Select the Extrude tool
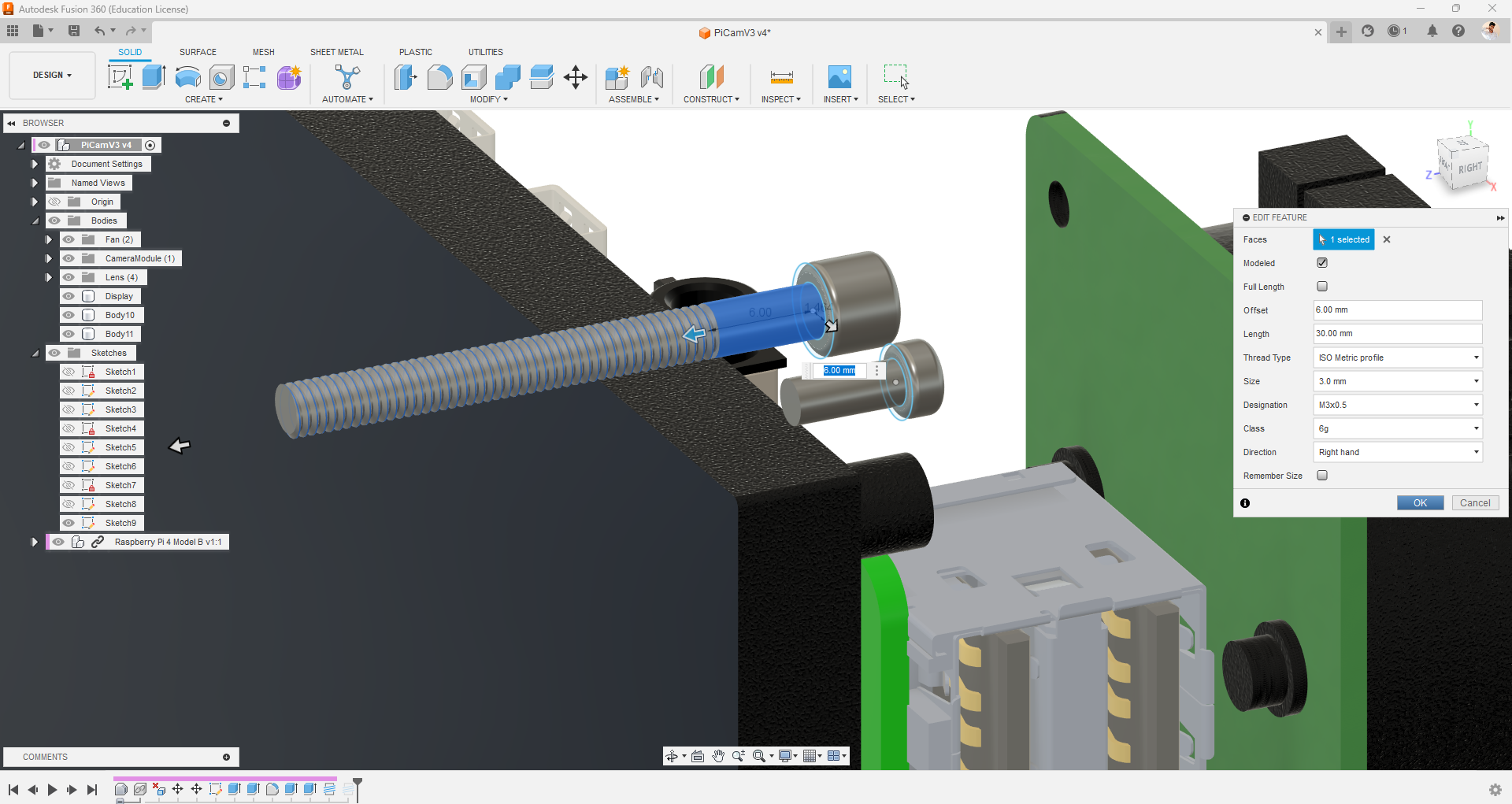 coord(154,77)
